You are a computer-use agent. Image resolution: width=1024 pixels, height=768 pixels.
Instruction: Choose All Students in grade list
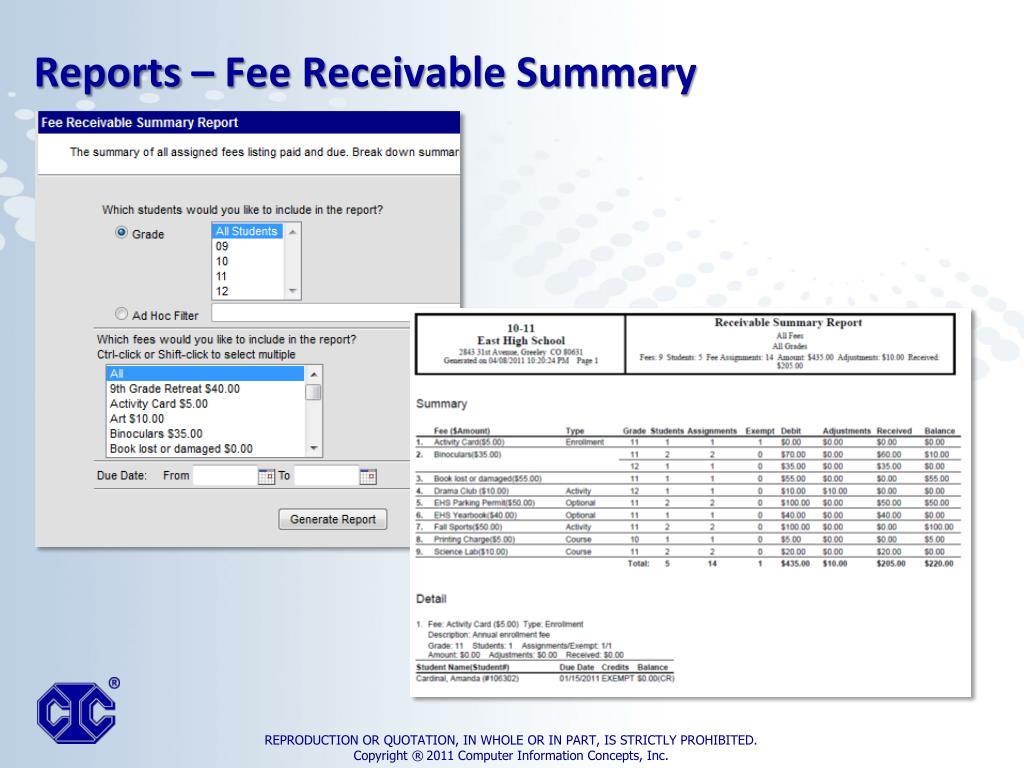(247, 231)
